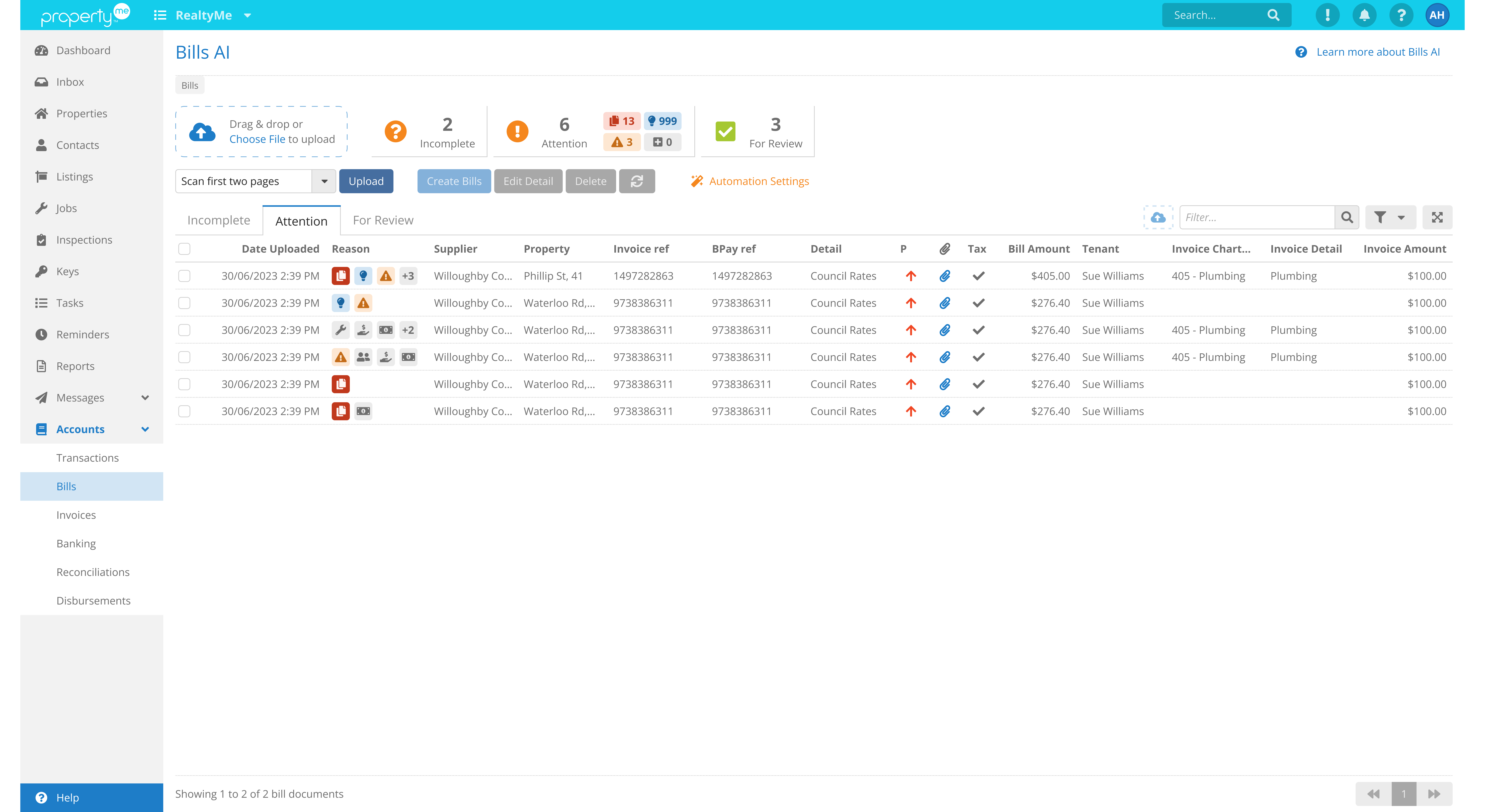The image size is (1485, 812).
Task: Click into the Filter input field
Action: 1257,217
